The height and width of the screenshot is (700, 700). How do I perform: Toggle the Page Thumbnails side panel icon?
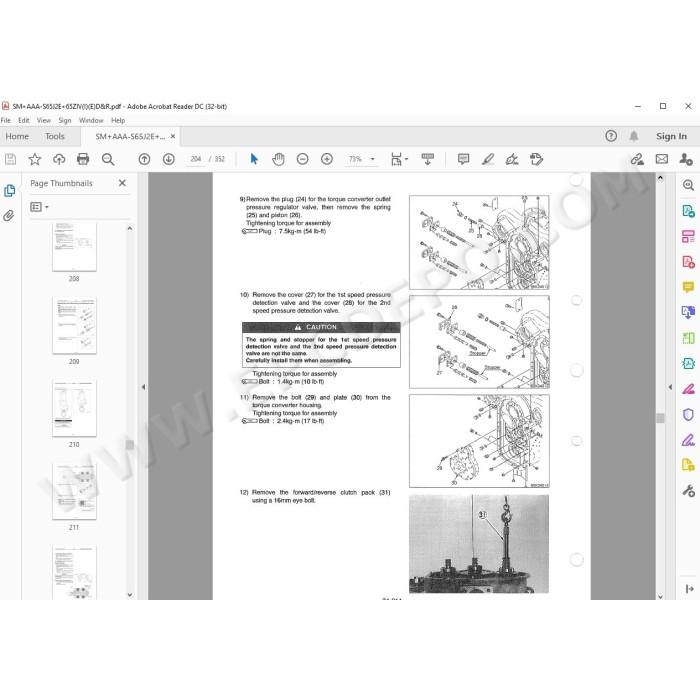[9, 191]
